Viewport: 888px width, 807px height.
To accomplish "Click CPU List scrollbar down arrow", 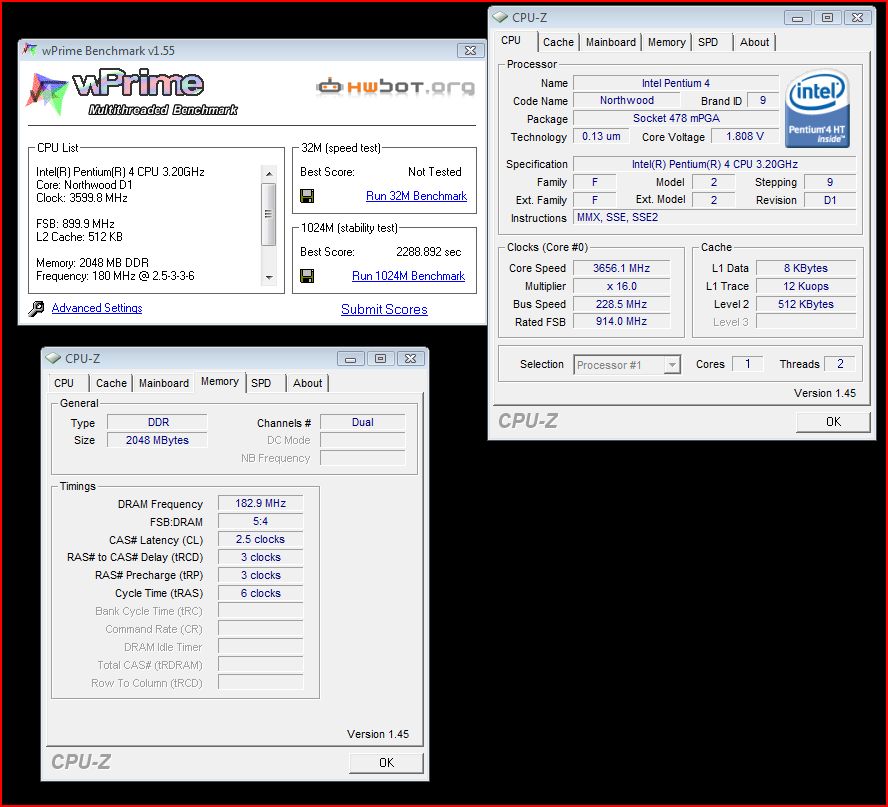I will pos(269,277).
